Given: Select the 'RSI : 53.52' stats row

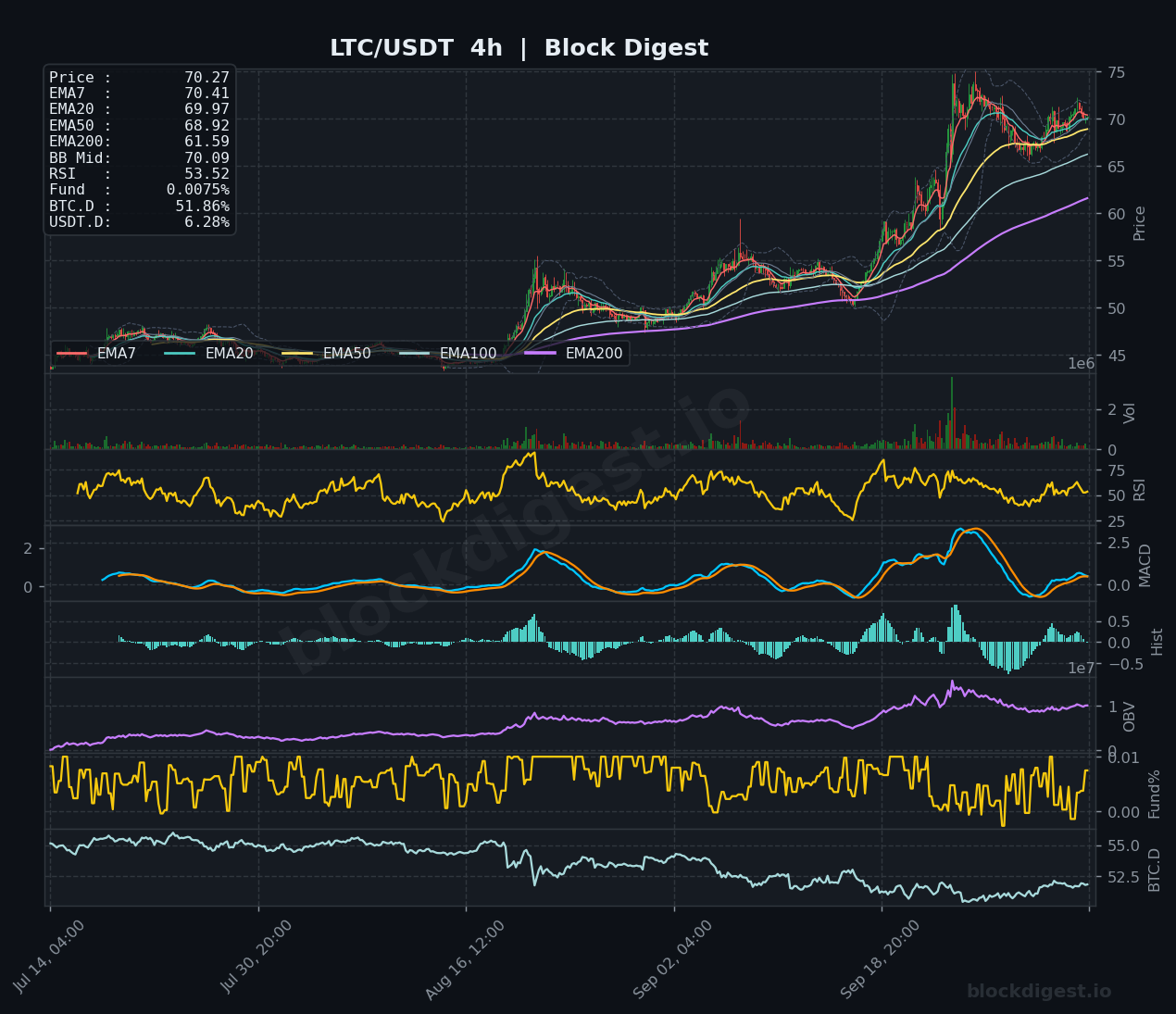Looking at the screenshot, I should (x=139, y=174).
